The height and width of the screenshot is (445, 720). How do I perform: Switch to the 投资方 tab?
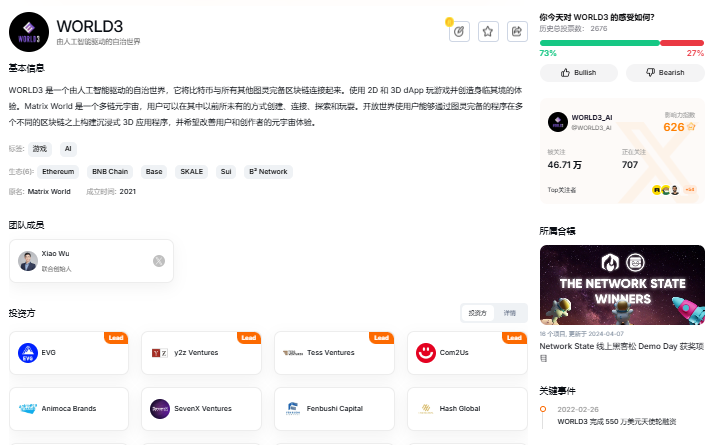[x=478, y=313]
